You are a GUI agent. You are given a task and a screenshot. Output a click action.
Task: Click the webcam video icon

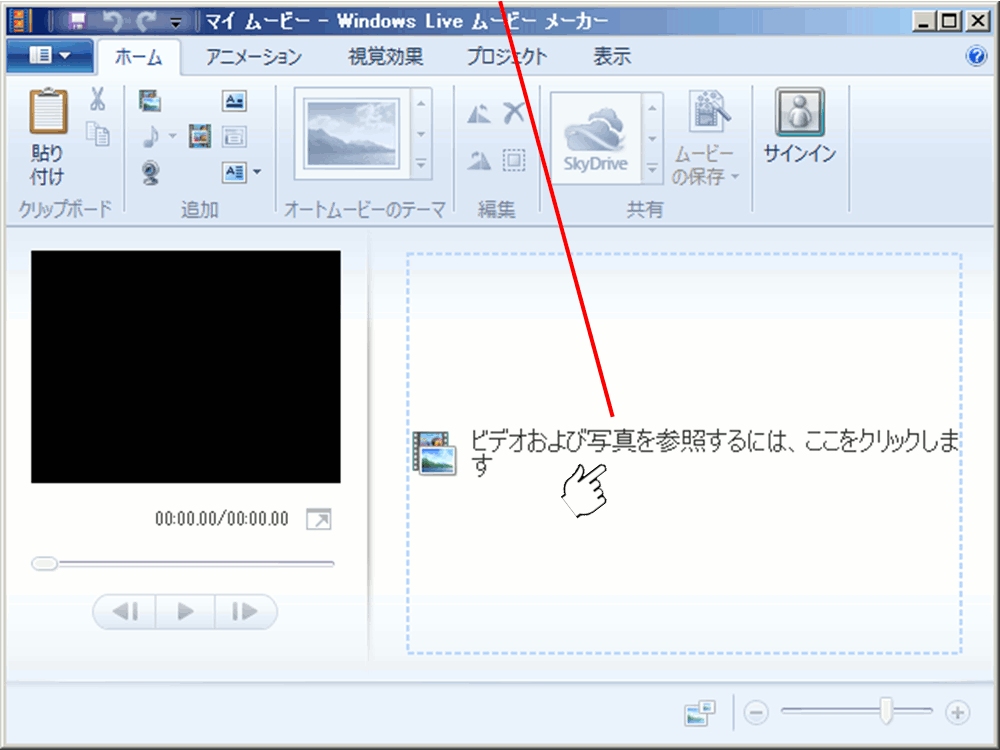point(150,173)
